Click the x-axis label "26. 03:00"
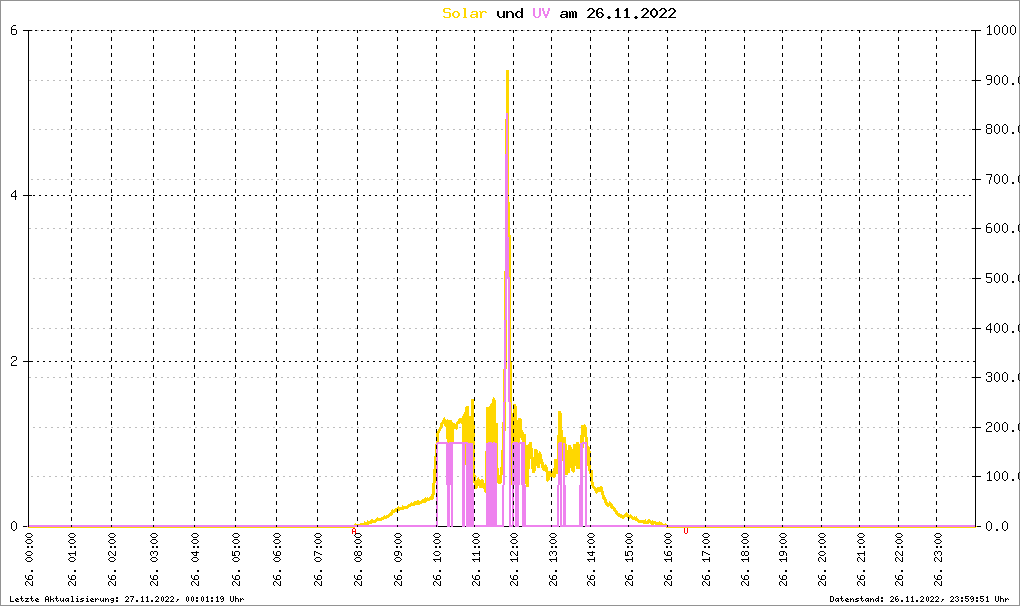 (x=154, y=560)
